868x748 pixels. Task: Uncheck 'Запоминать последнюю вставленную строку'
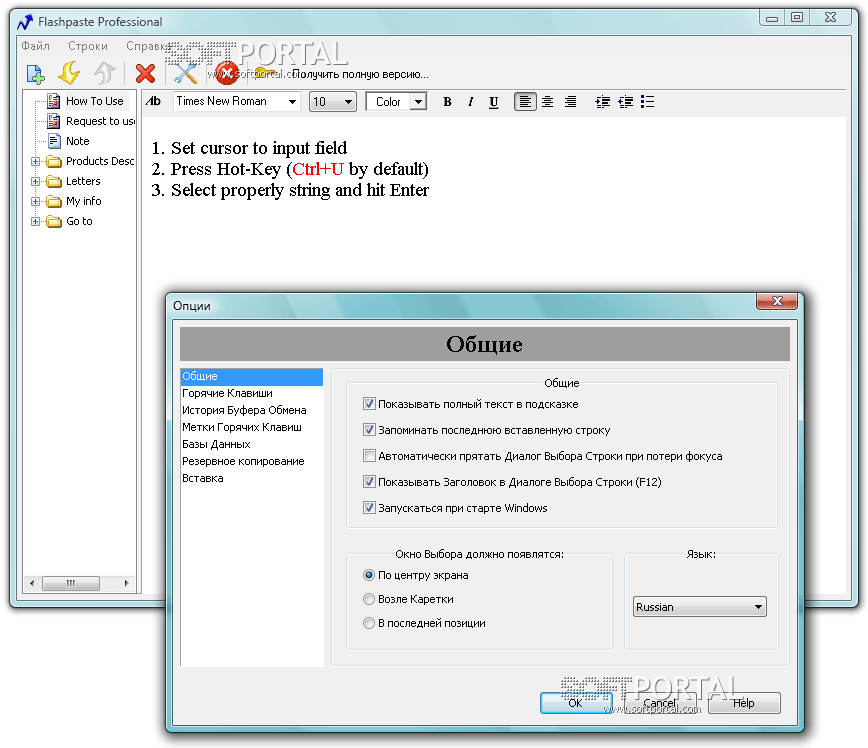pos(369,430)
